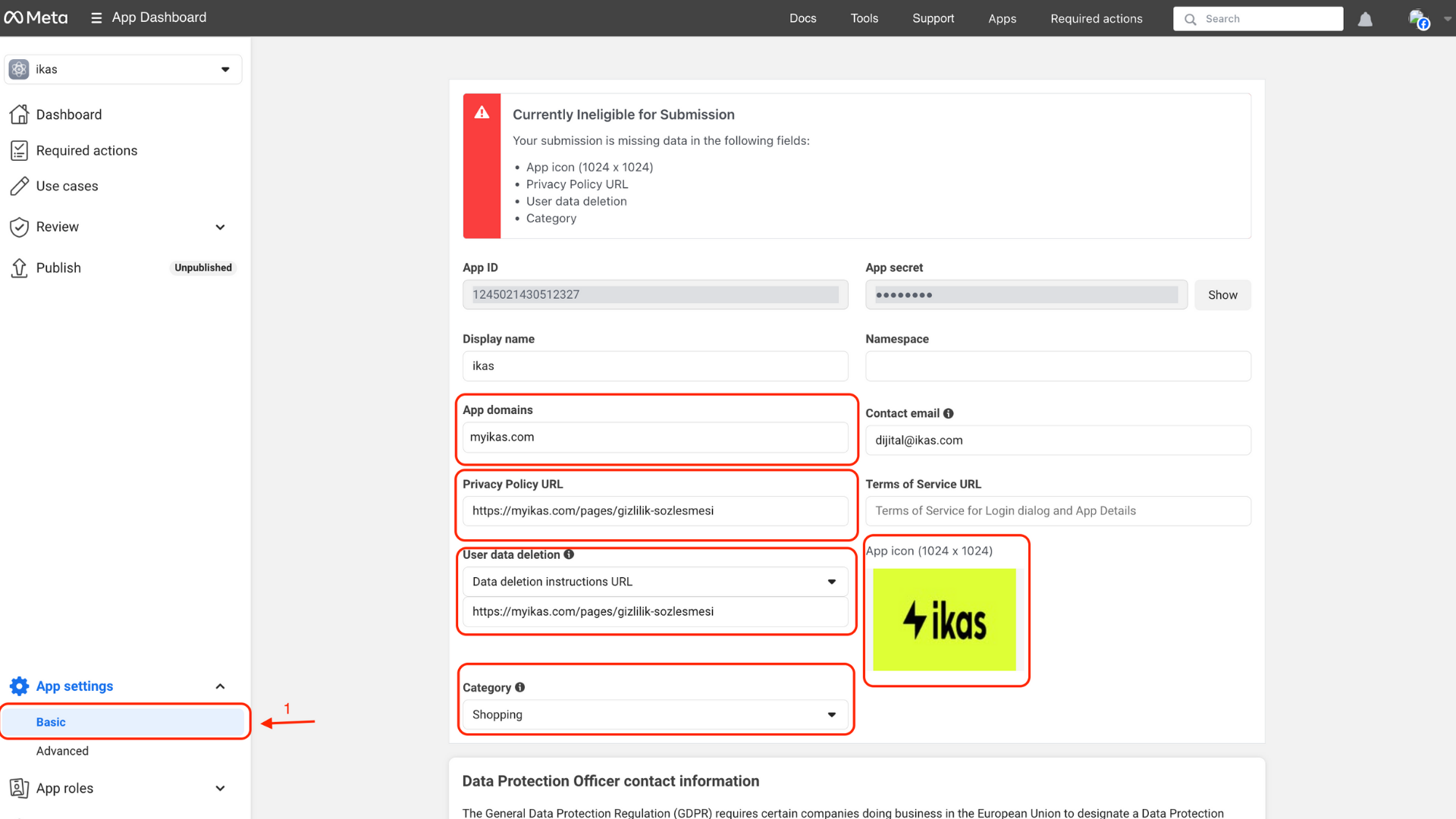
Task: Click the Privacy Policy URL field
Action: [655, 510]
